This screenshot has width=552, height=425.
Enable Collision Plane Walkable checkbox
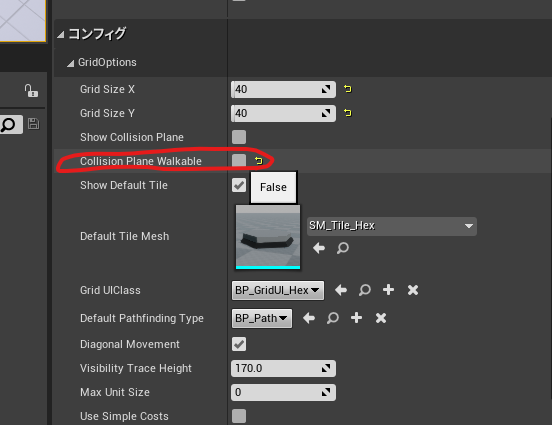pyautogui.click(x=239, y=161)
